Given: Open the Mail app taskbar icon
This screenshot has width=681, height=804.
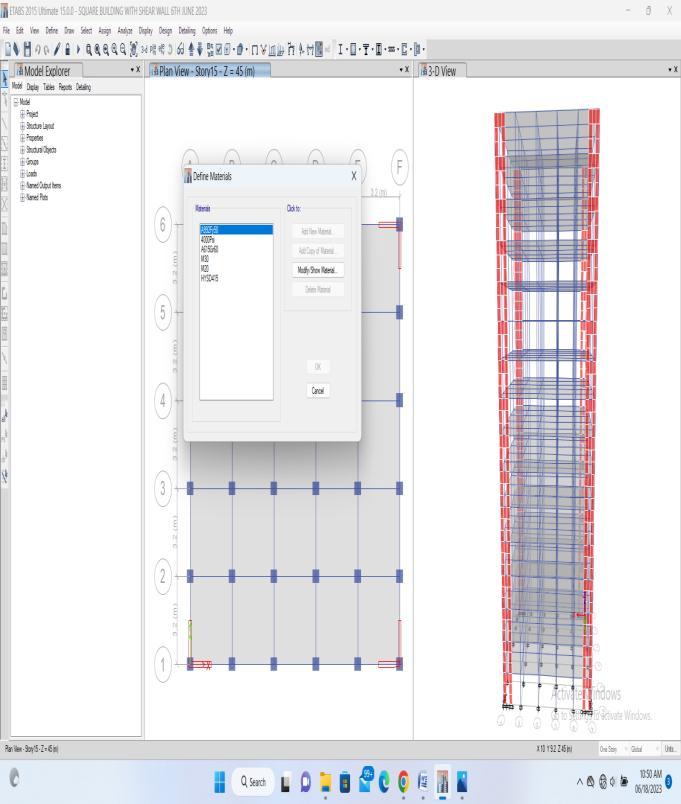Looking at the screenshot, I should [365, 781].
